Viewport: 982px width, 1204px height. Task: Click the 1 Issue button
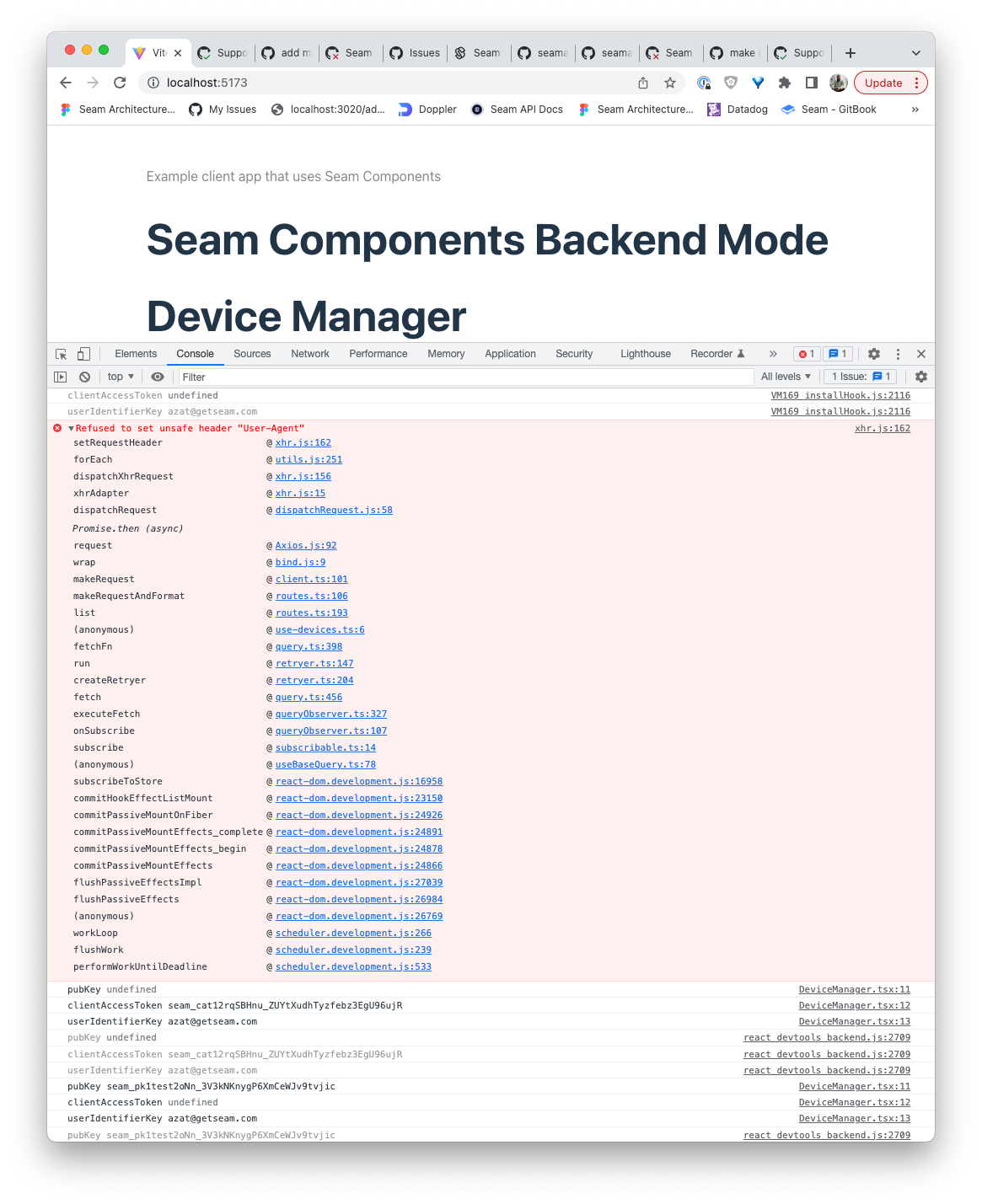point(861,377)
